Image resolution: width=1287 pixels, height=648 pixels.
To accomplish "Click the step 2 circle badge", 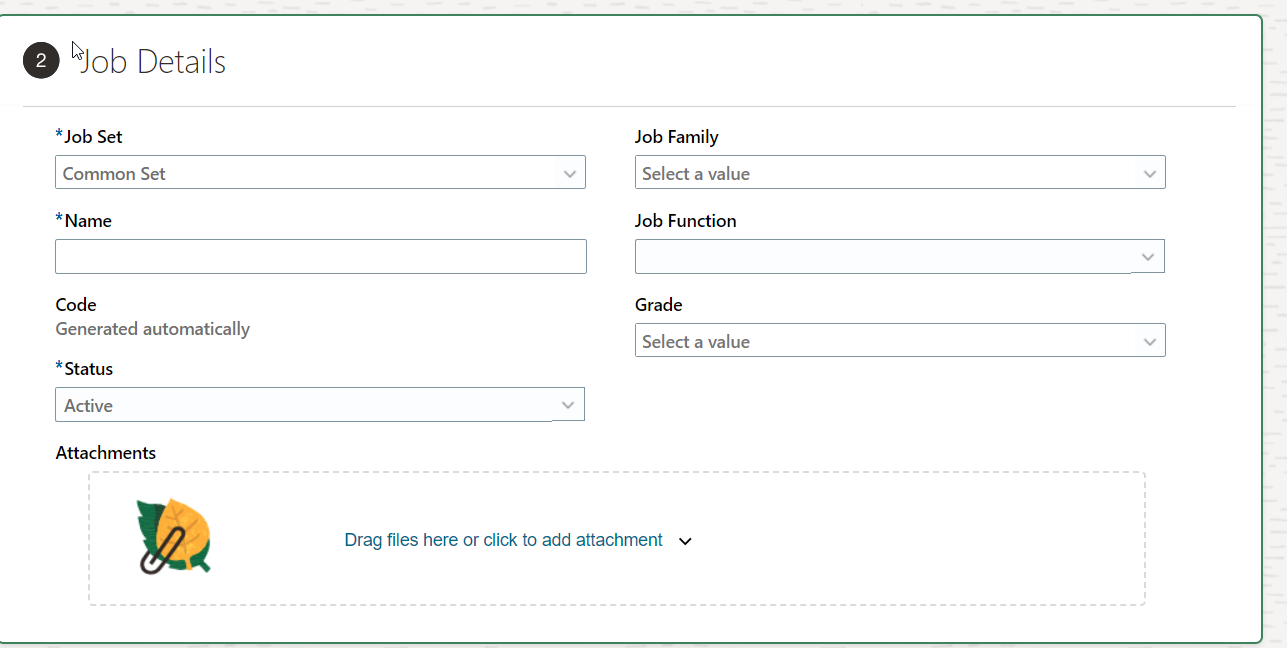I will click(41, 61).
